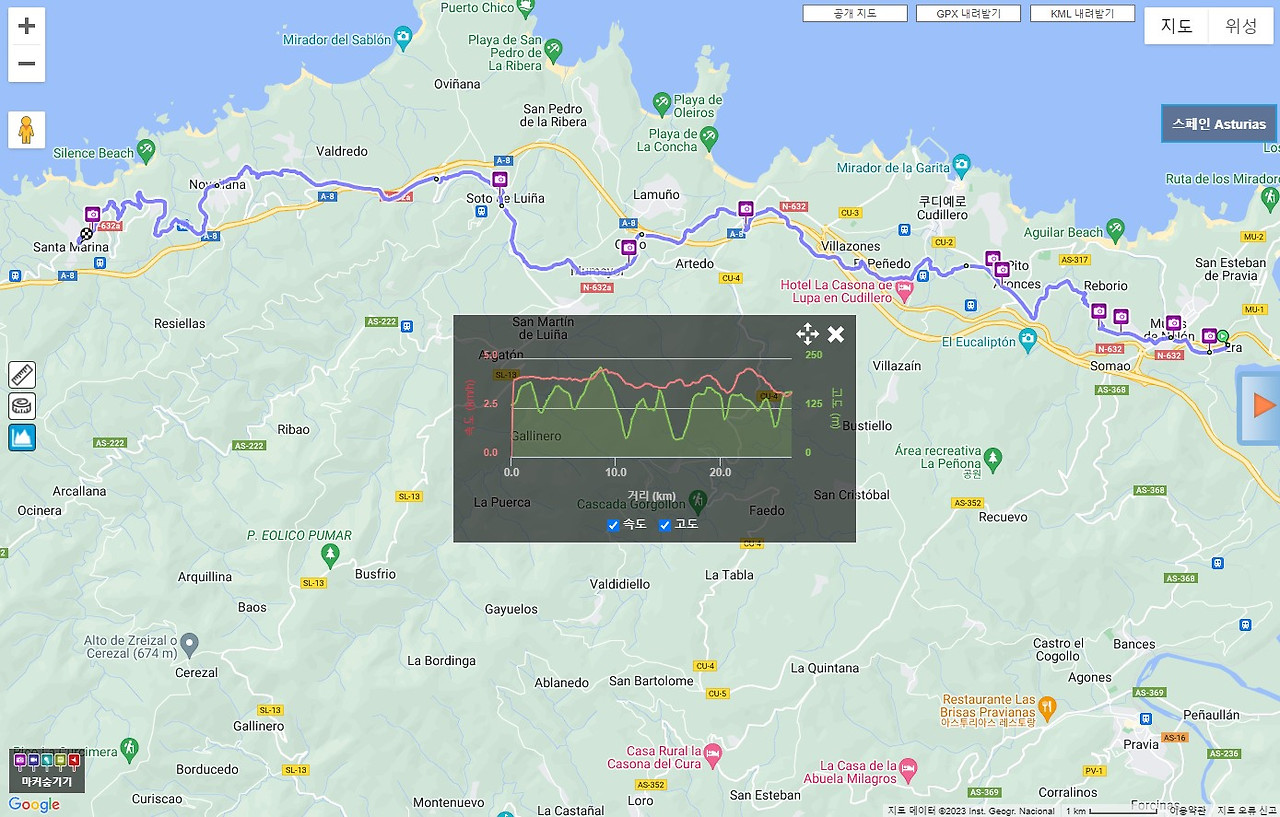This screenshot has width=1280, height=817.
Task: Click the 스페인 Asturias region label
Action: 1219,124
